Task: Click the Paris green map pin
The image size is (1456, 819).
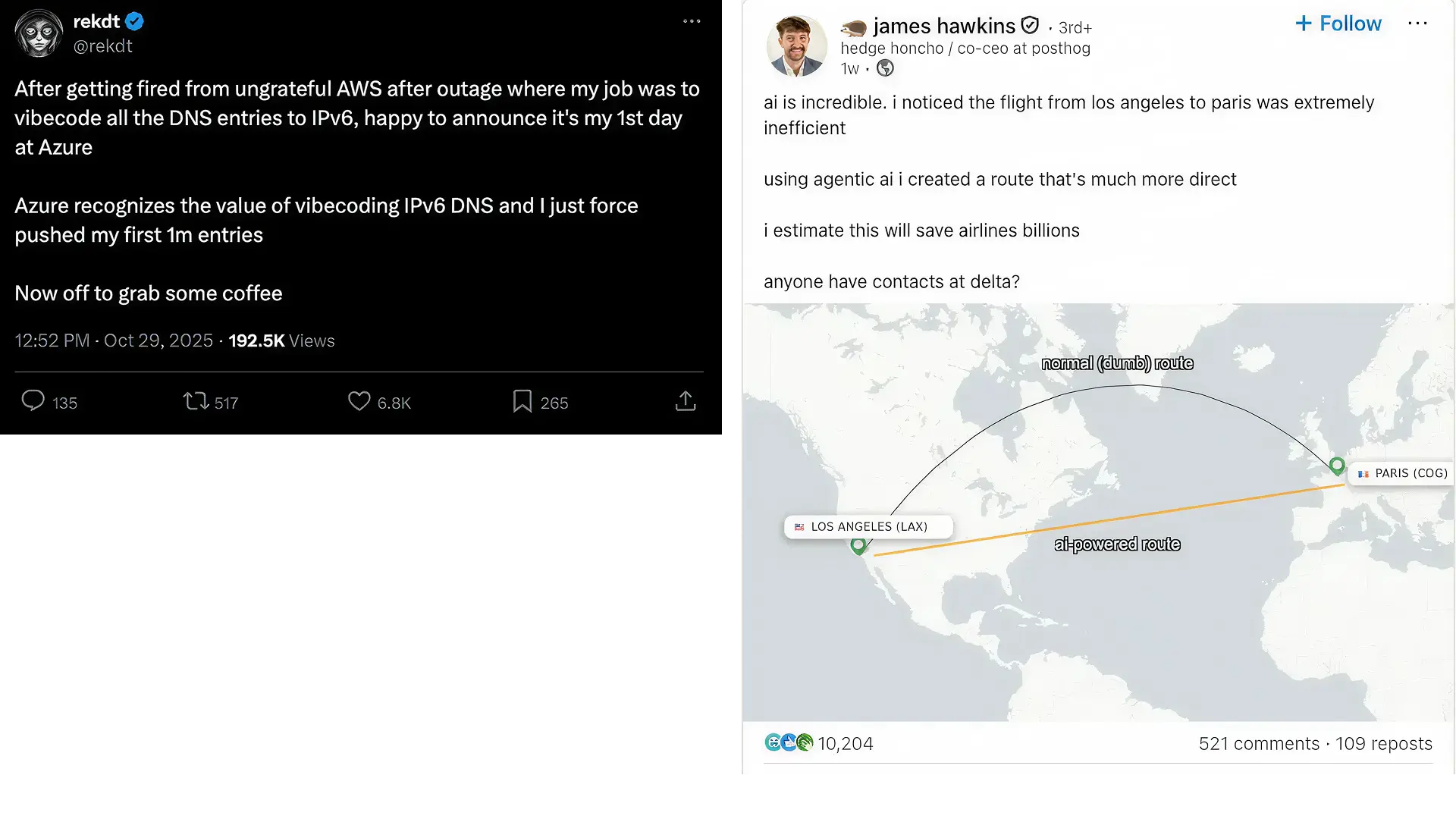Action: pyautogui.click(x=1337, y=465)
